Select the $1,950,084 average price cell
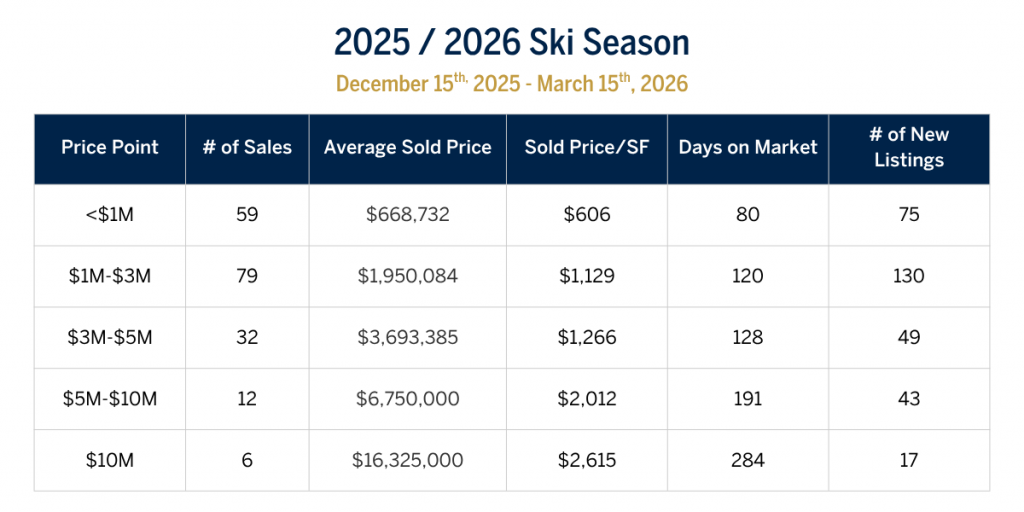 coord(407,276)
